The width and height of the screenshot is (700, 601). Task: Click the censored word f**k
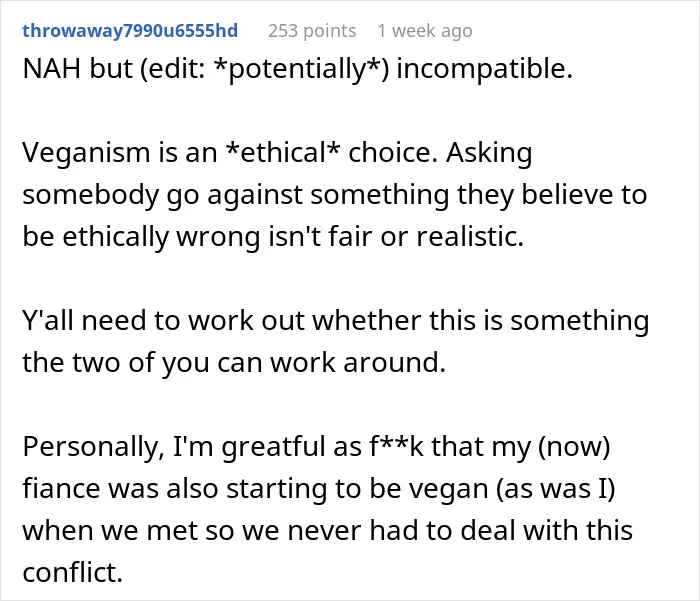click(x=396, y=446)
